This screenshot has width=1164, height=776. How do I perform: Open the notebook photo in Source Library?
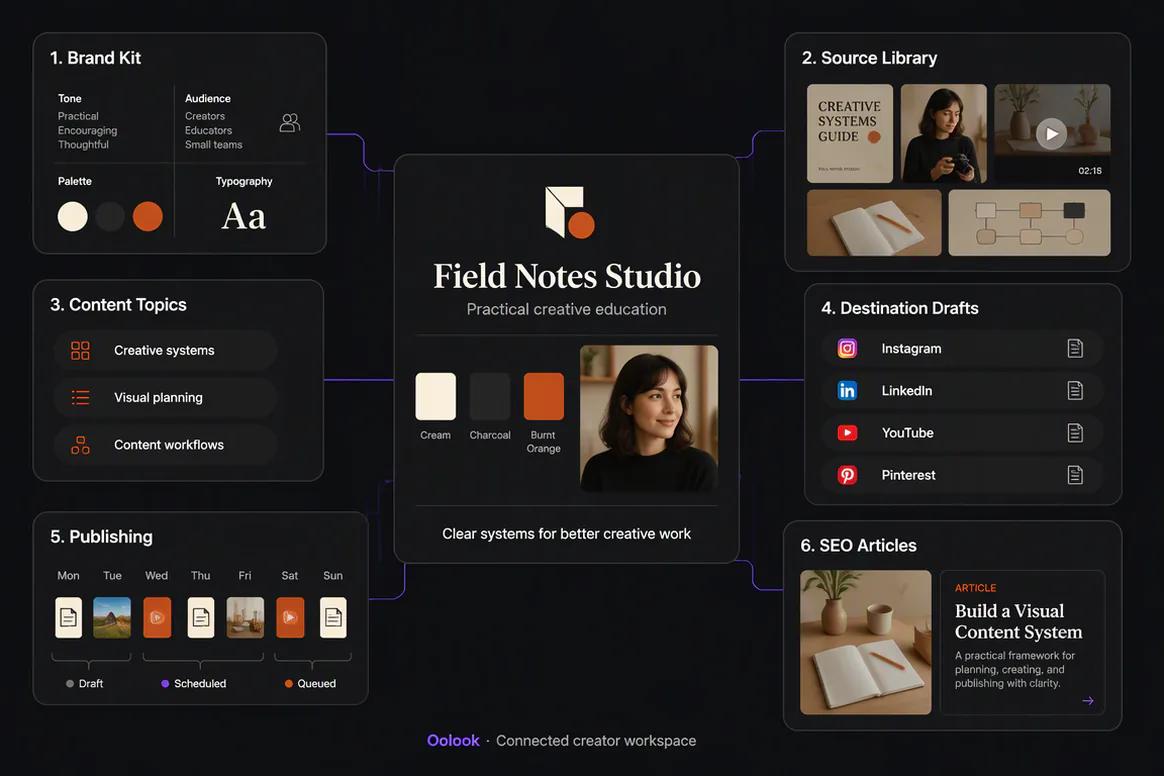874,223
